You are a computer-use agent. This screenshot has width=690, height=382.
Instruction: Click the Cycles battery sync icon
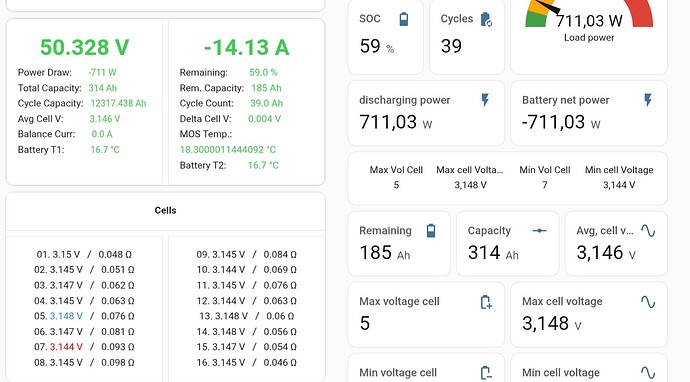(x=486, y=19)
